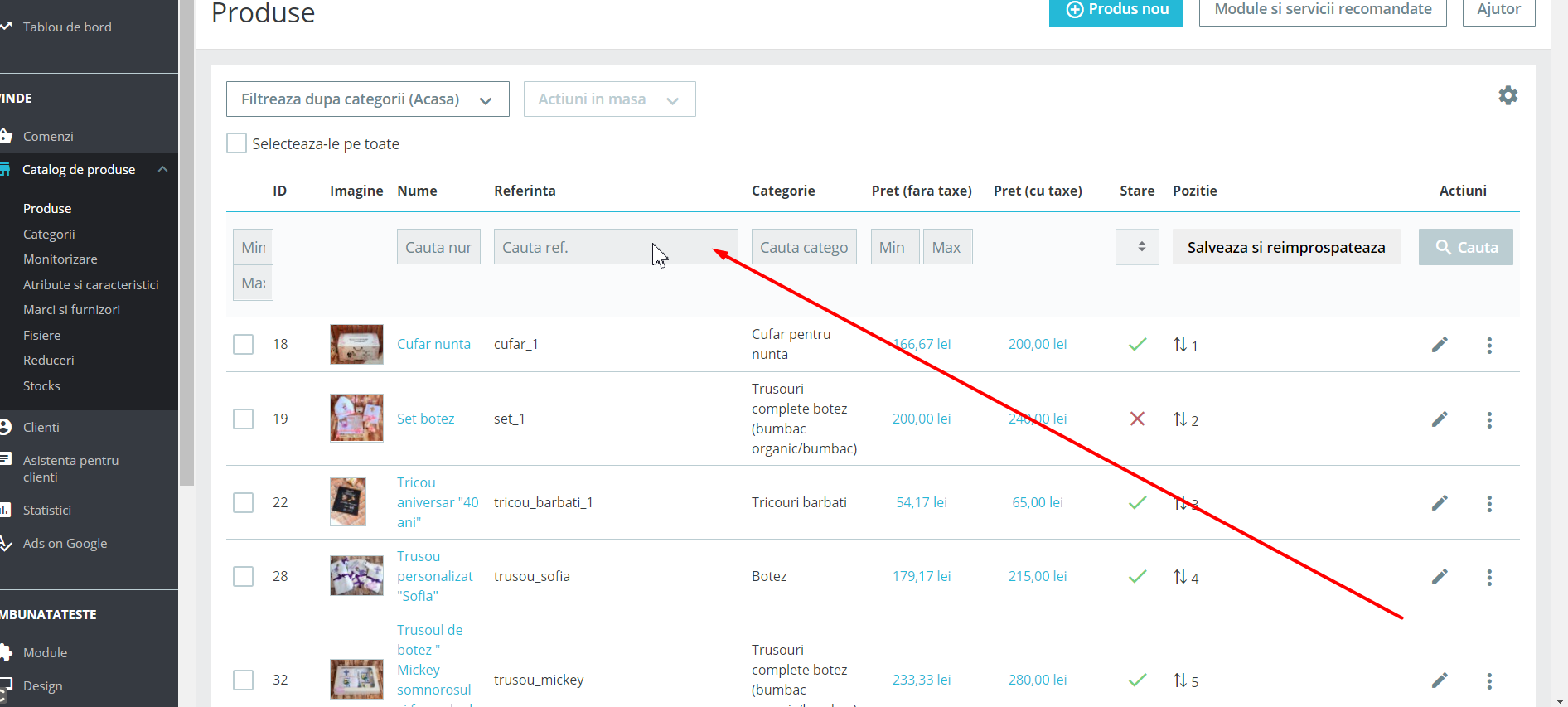Edit Tricou aniversar with pencil icon

1440,502
